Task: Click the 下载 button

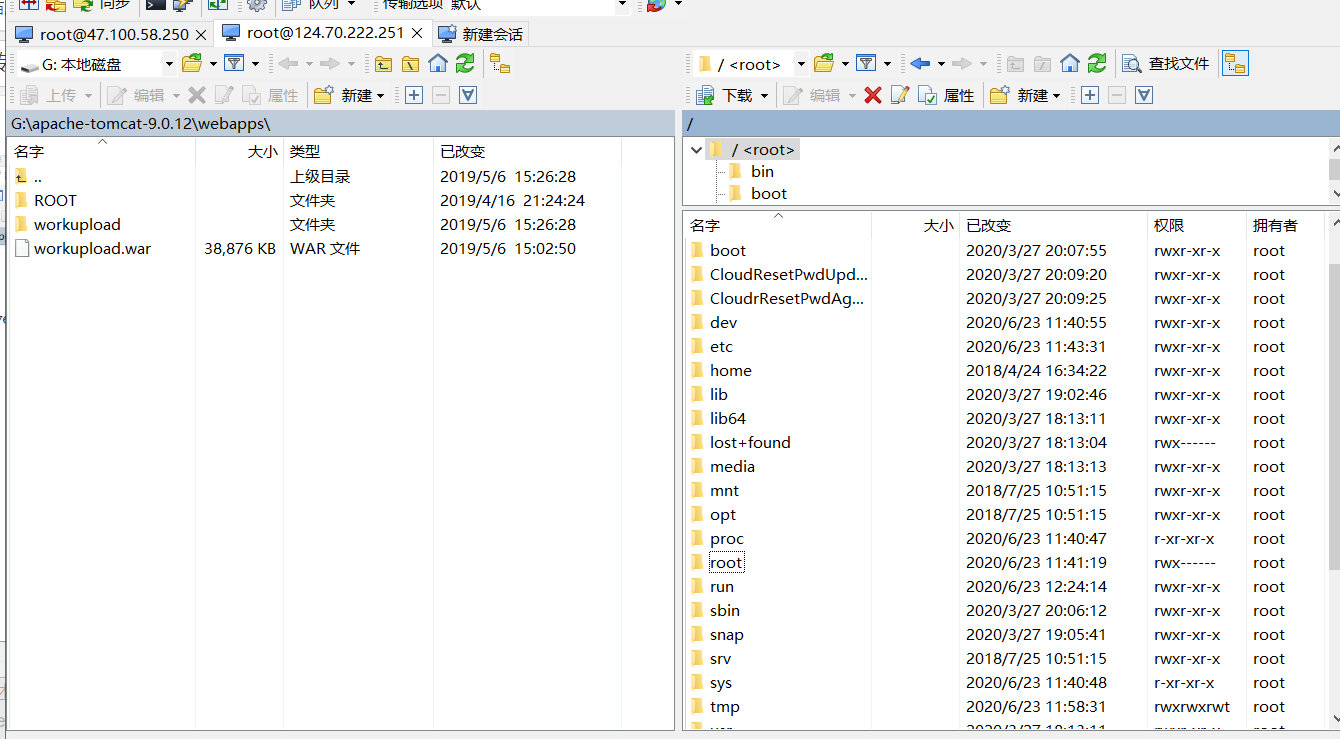Action: pyautogui.click(x=726, y=95)
